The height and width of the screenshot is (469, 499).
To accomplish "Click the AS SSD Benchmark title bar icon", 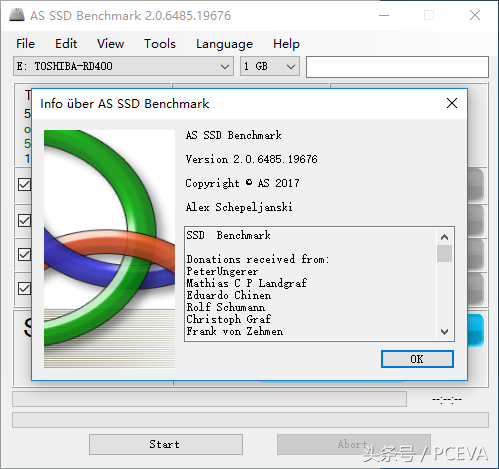I will pyautogui.click(x=17, y=15).
